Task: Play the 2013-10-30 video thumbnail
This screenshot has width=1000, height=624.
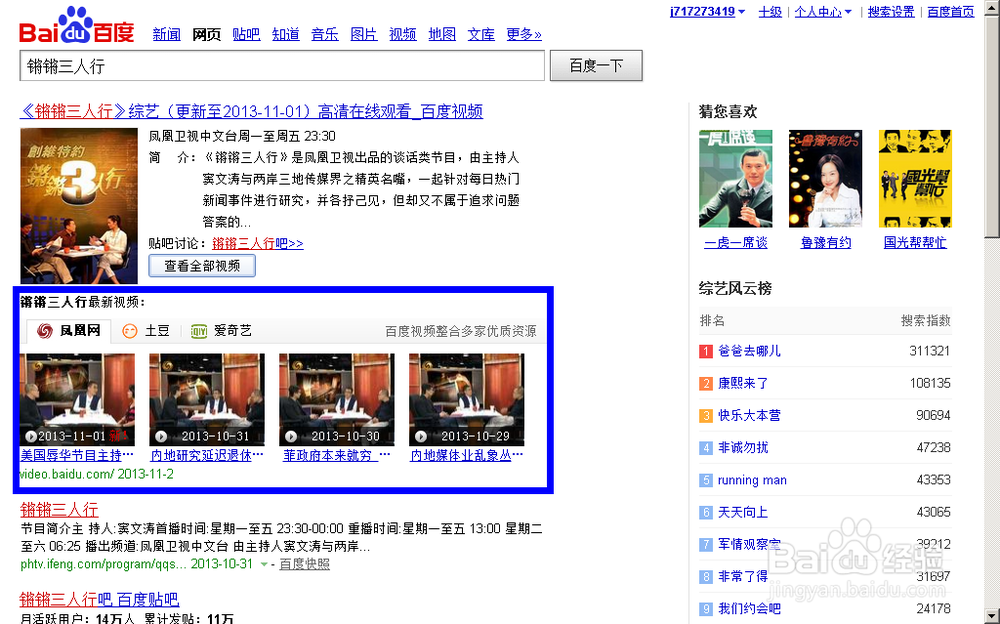Action: (337, 399)
